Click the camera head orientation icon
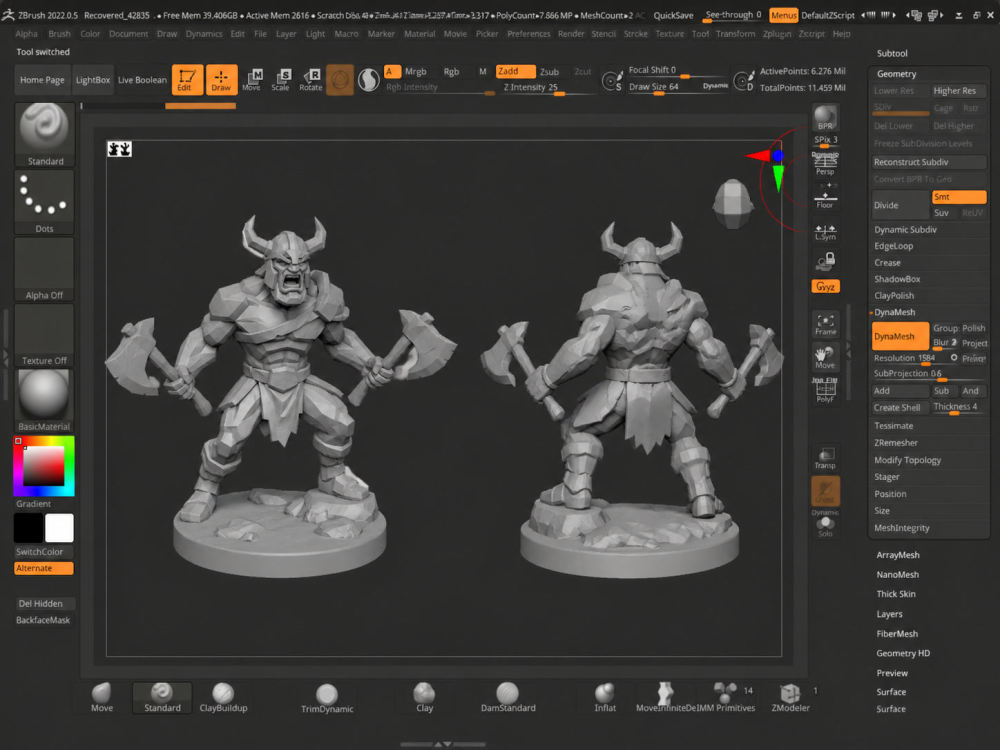1000x750 pixels. 732,203
